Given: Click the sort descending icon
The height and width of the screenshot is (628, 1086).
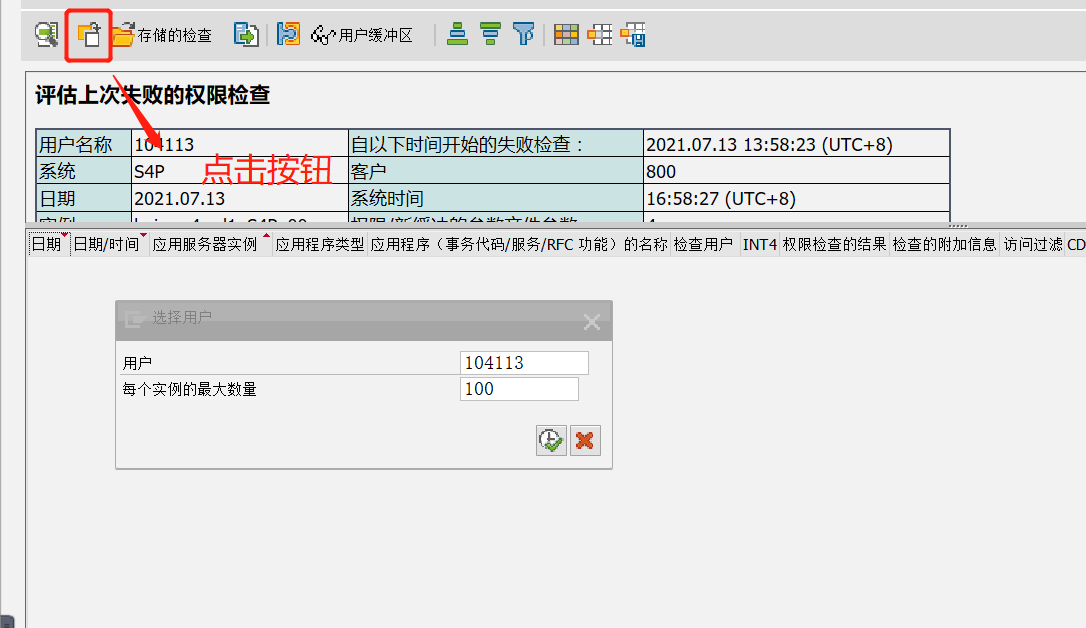Looking at the screenshot, I should pos(490,33).
